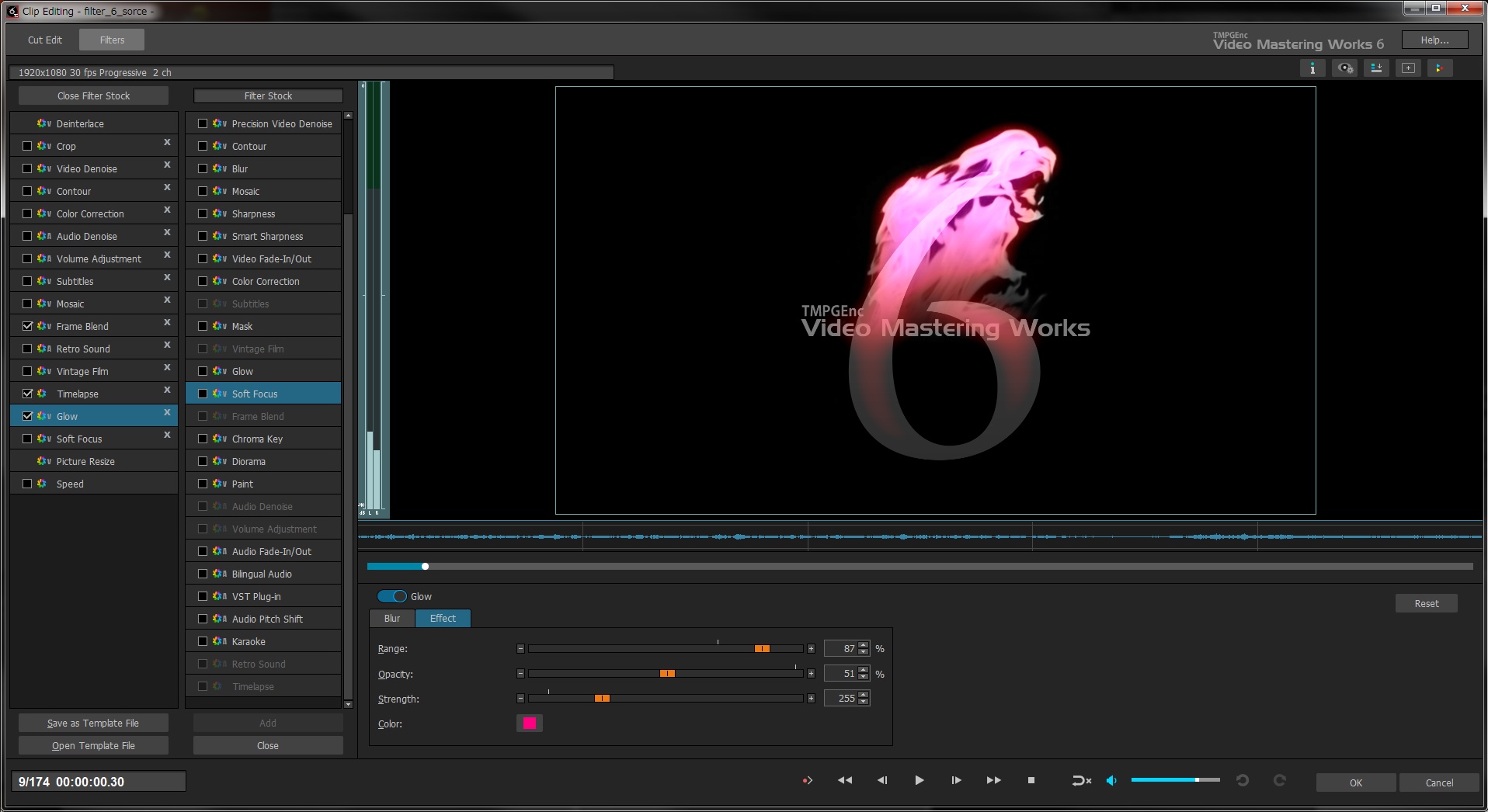1488x812 pixels.
Task: Remove the Video Denoise filter via X
Action: pyautogui.click(x=167, y=165)
